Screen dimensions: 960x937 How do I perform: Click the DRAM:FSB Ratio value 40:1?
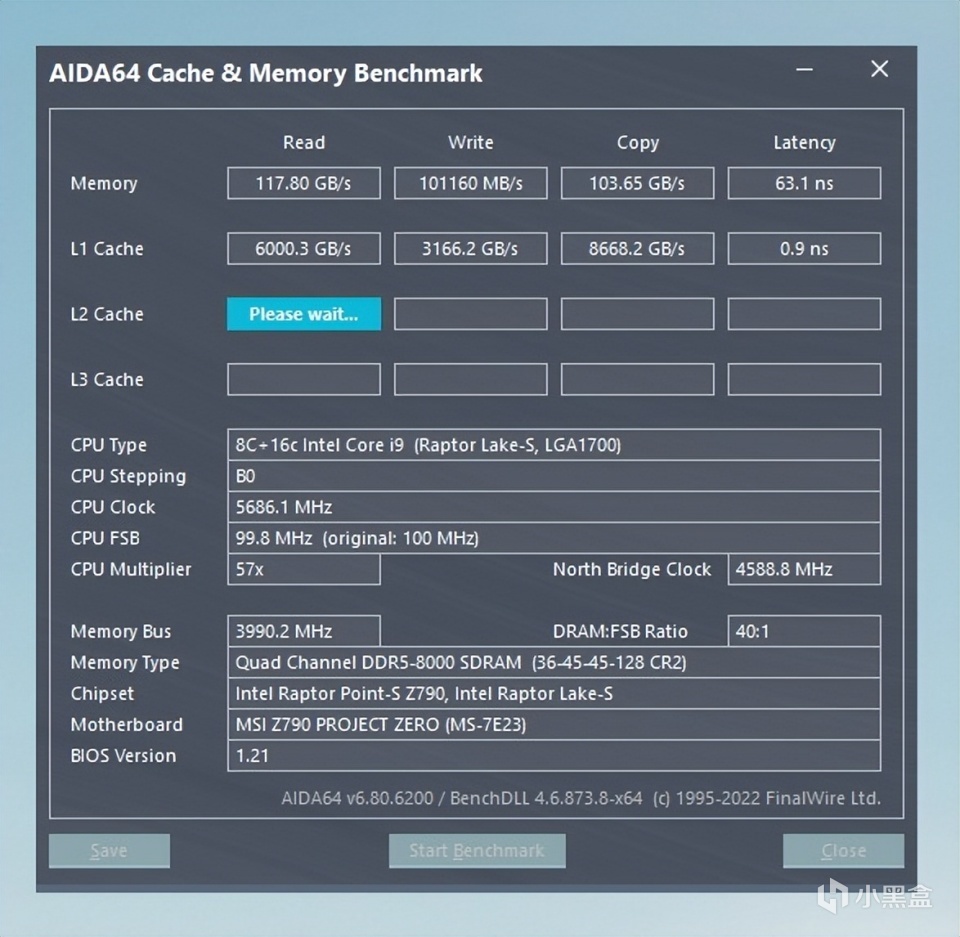[x=804, y=631]
